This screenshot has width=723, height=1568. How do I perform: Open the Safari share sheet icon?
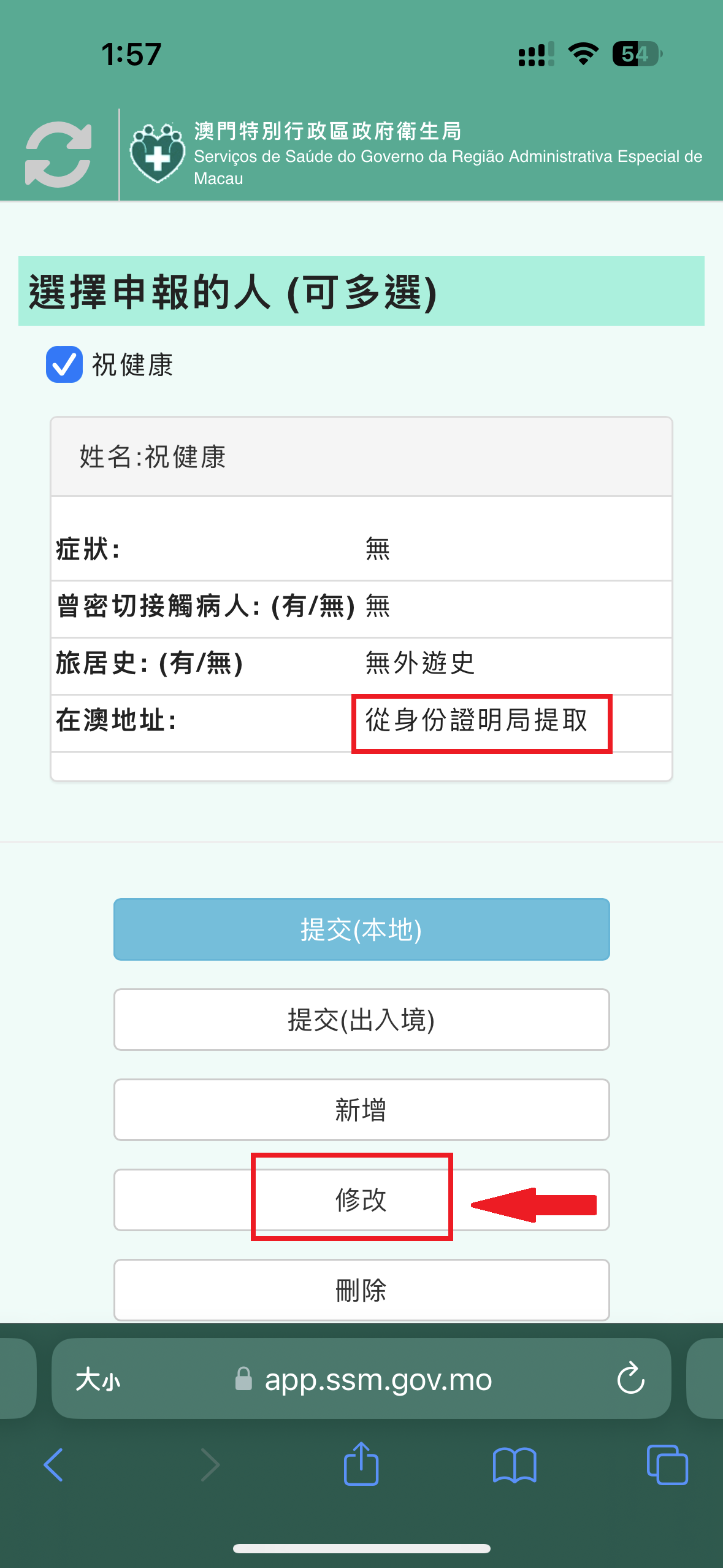tap(361, 1464)
